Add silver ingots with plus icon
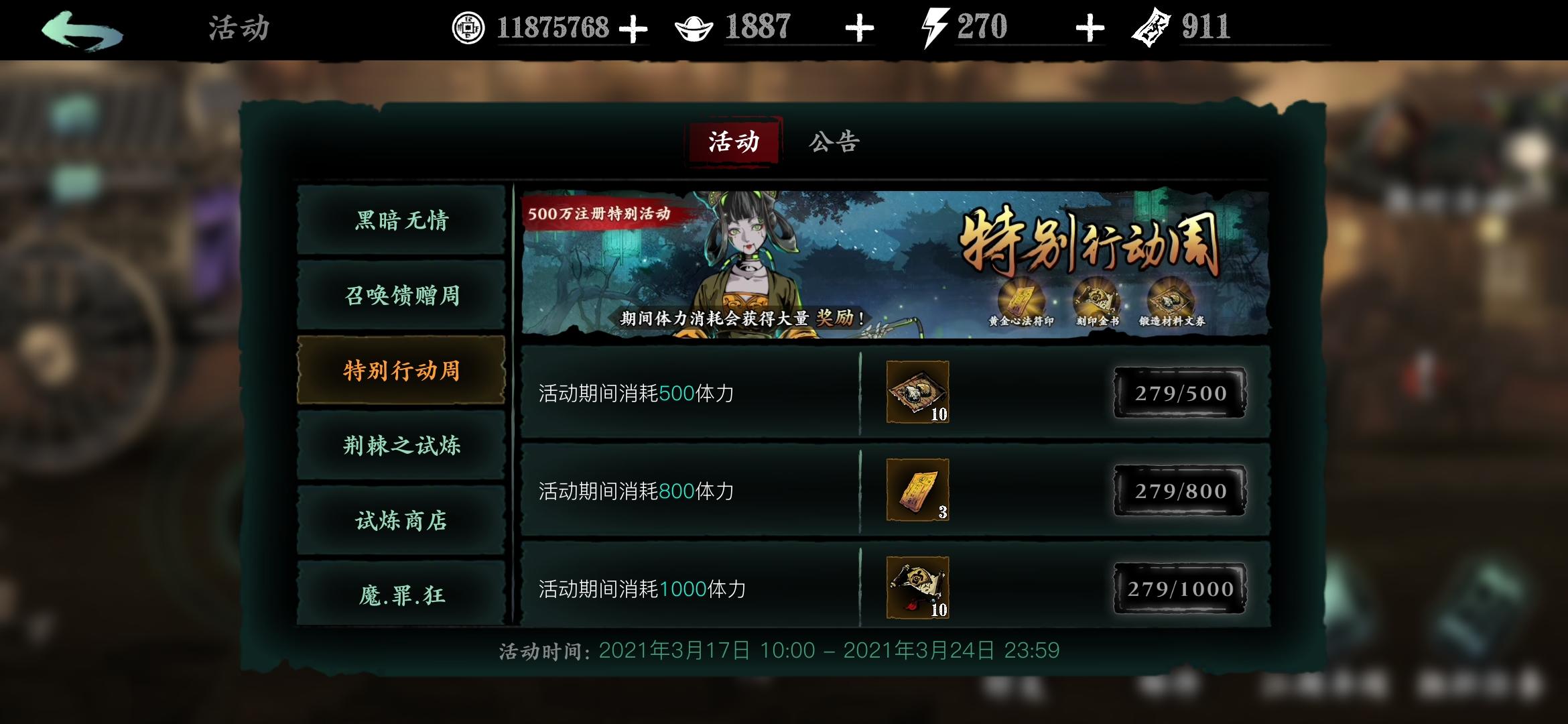 tap(860, 29)
